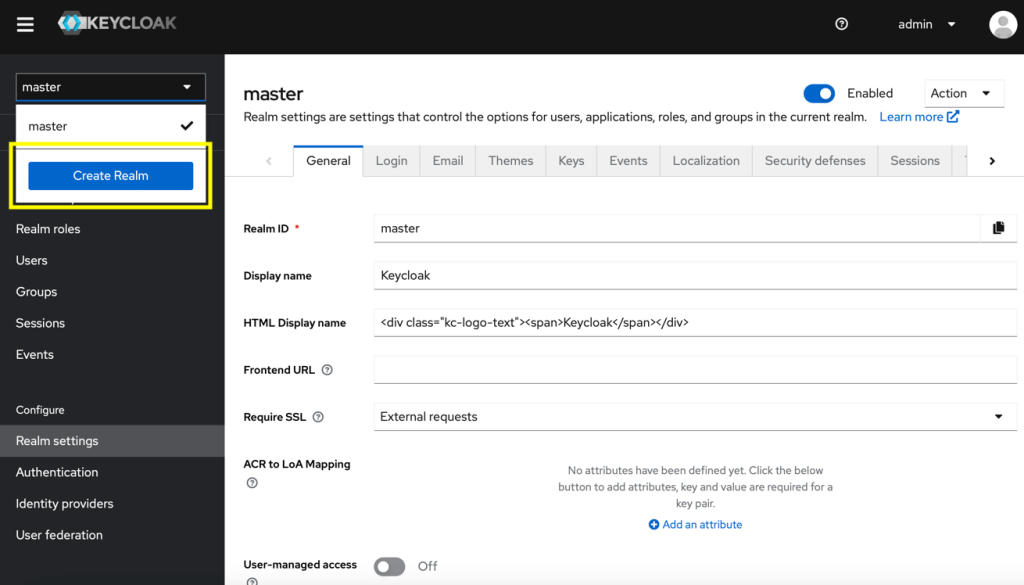This screenshot has height=585, width=1024.
Task: Copy the Realm ID using the copy icon
Action: coord(998,228)
